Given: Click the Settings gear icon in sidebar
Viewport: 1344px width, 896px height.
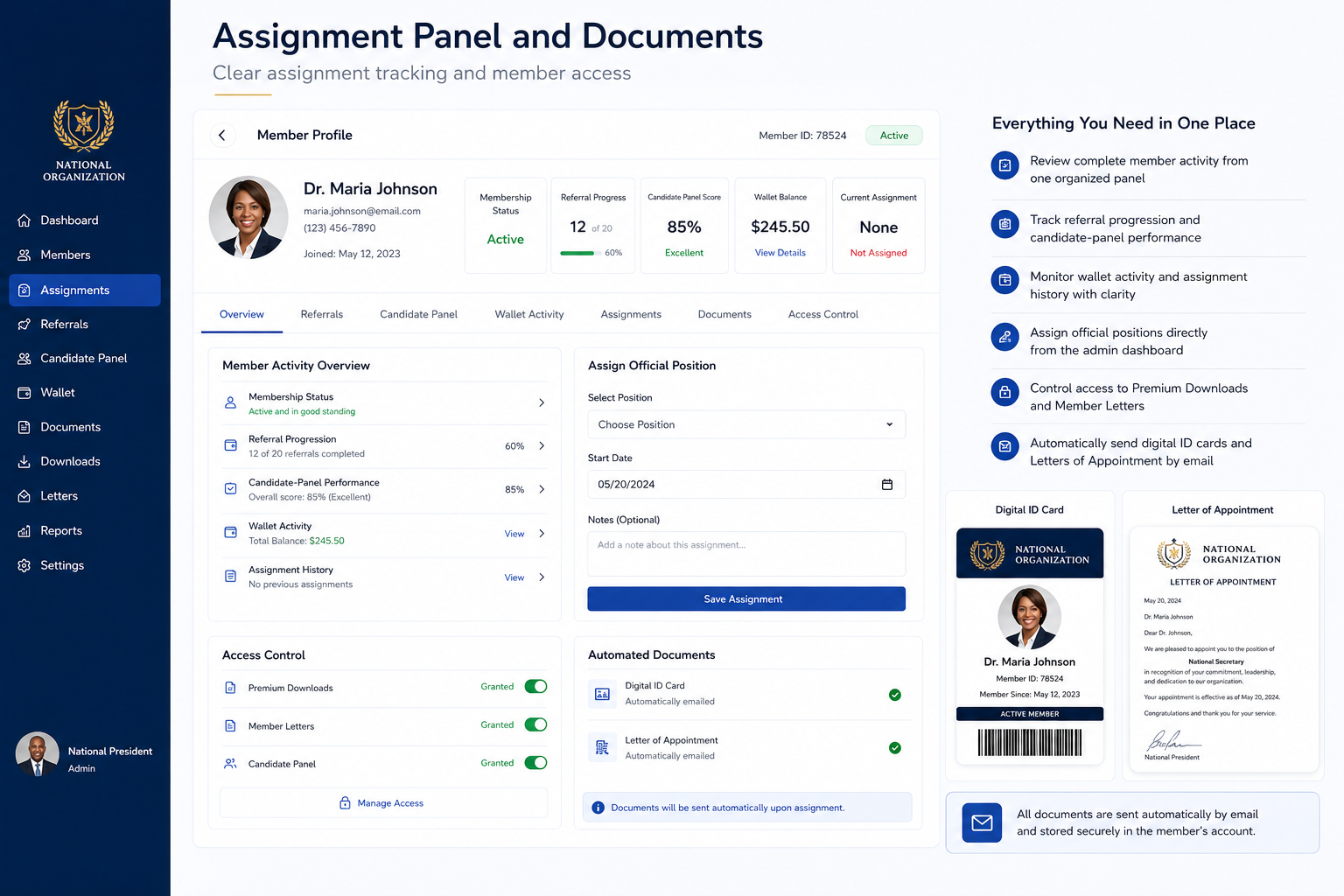Looking at the screenshot, I should point(24,565).
